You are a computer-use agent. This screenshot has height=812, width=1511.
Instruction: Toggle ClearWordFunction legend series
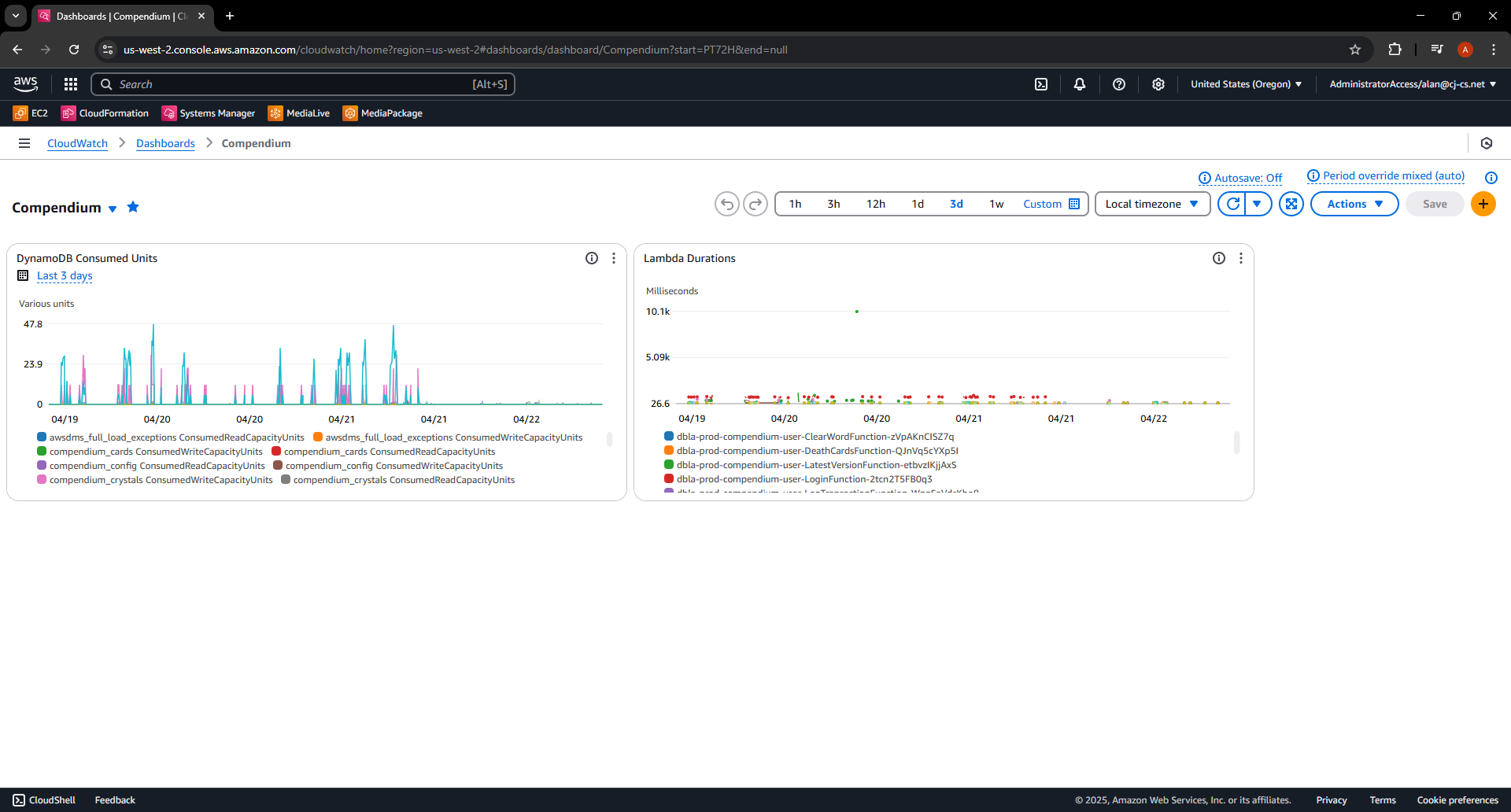coord(809,437)
